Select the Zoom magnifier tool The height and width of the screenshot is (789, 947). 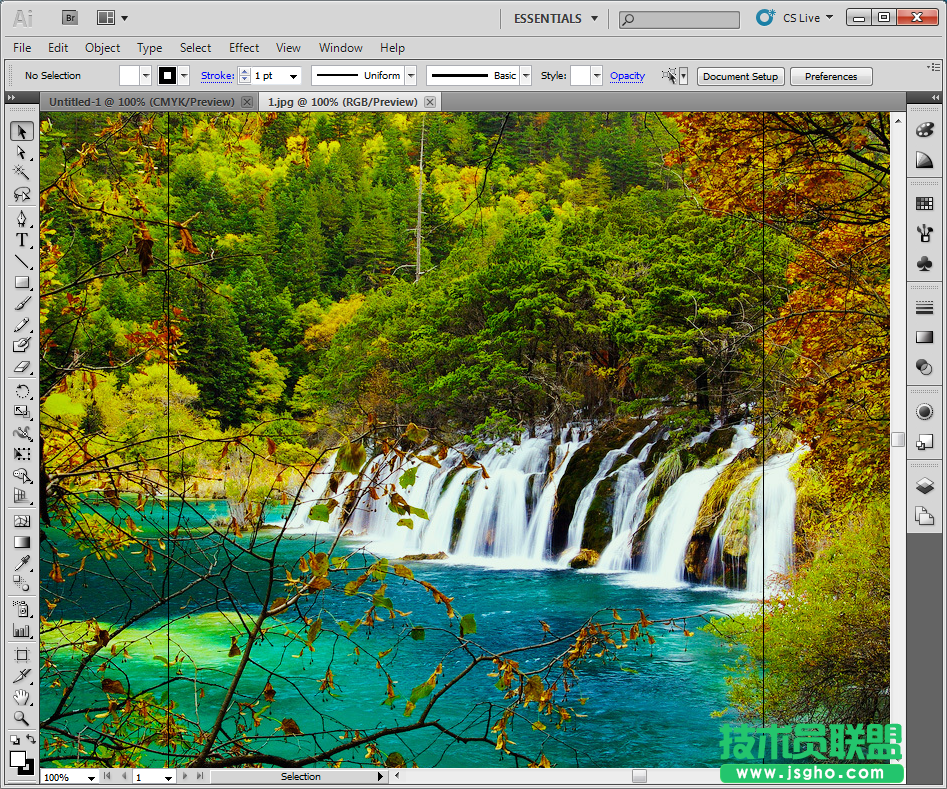point(22,718)
